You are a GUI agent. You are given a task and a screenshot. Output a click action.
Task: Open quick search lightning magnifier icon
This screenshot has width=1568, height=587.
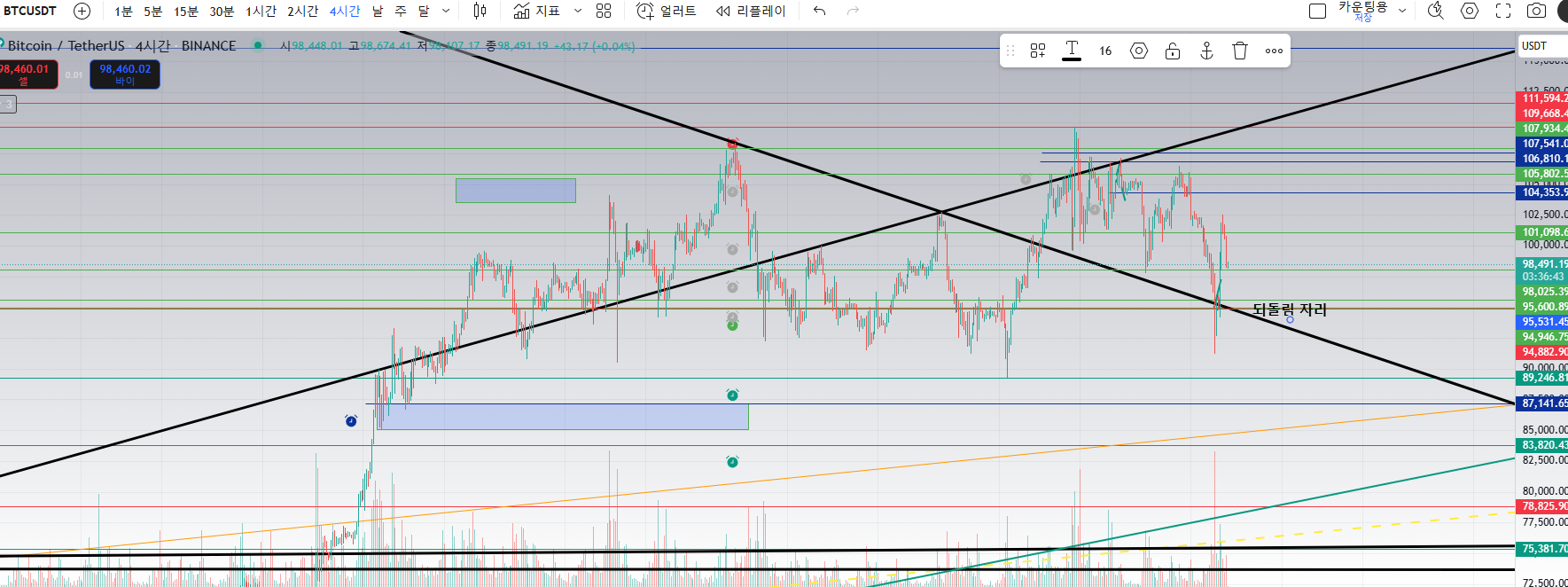pos(1436,11)
